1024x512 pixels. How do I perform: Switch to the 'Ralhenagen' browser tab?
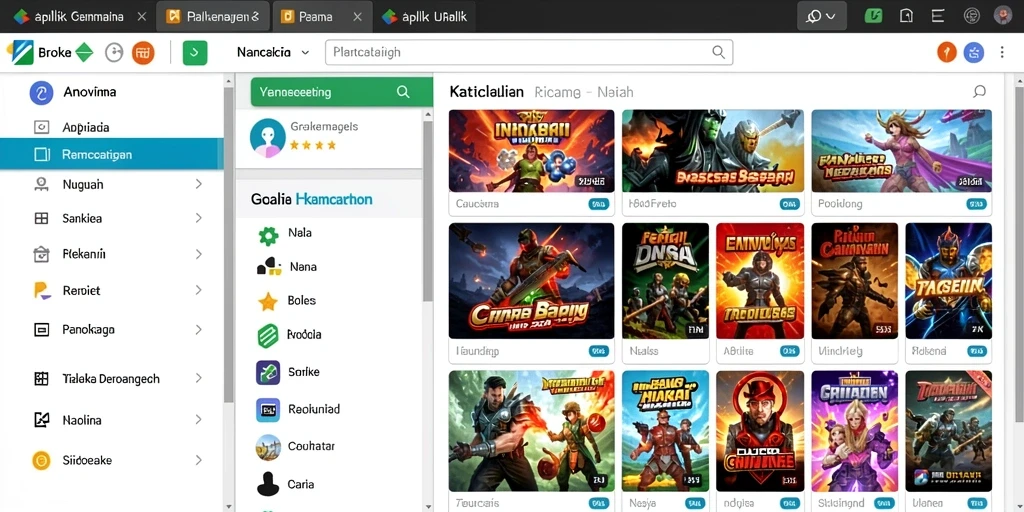tap(212, 16)
